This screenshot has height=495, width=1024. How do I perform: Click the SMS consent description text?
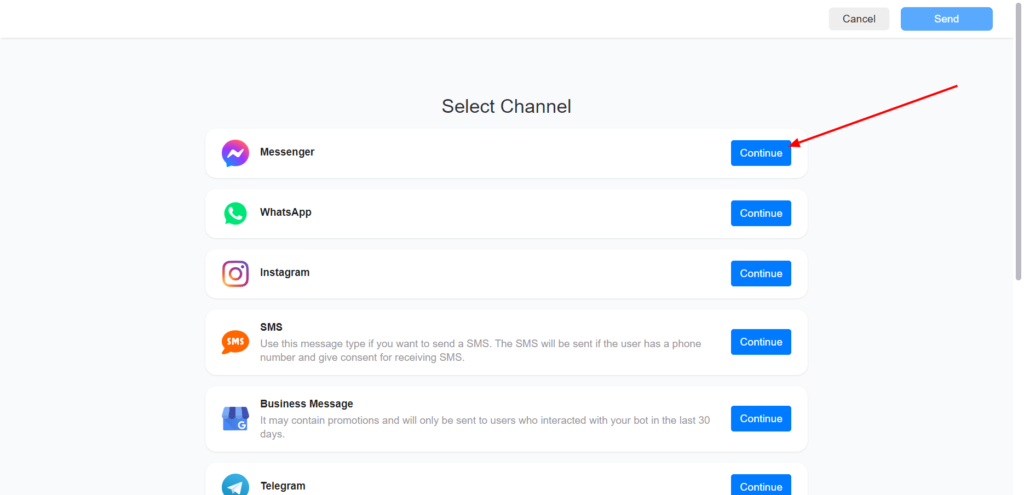pyautogui.click(x=481, y=351)
